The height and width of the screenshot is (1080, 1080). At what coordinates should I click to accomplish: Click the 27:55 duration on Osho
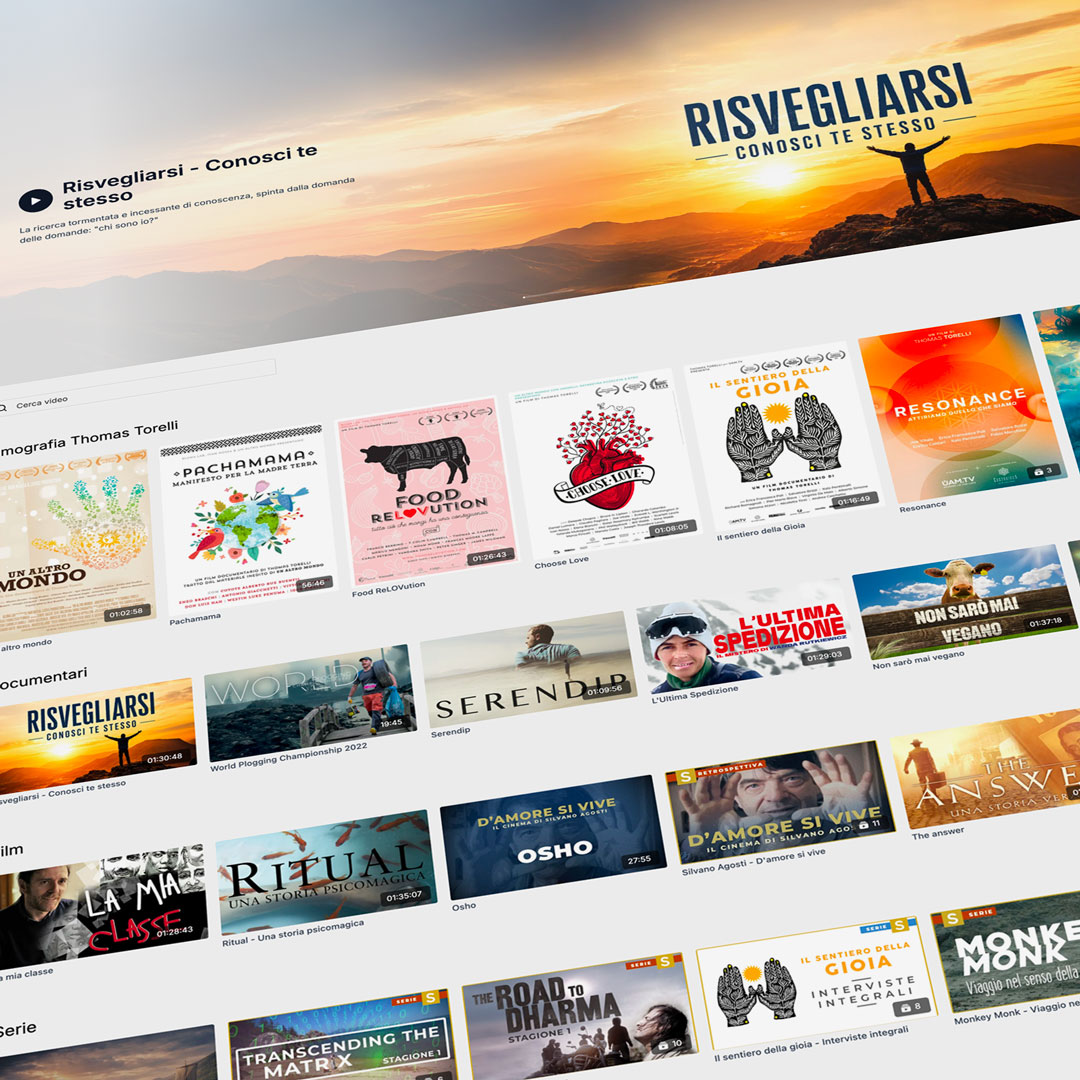tap(639, 860)
